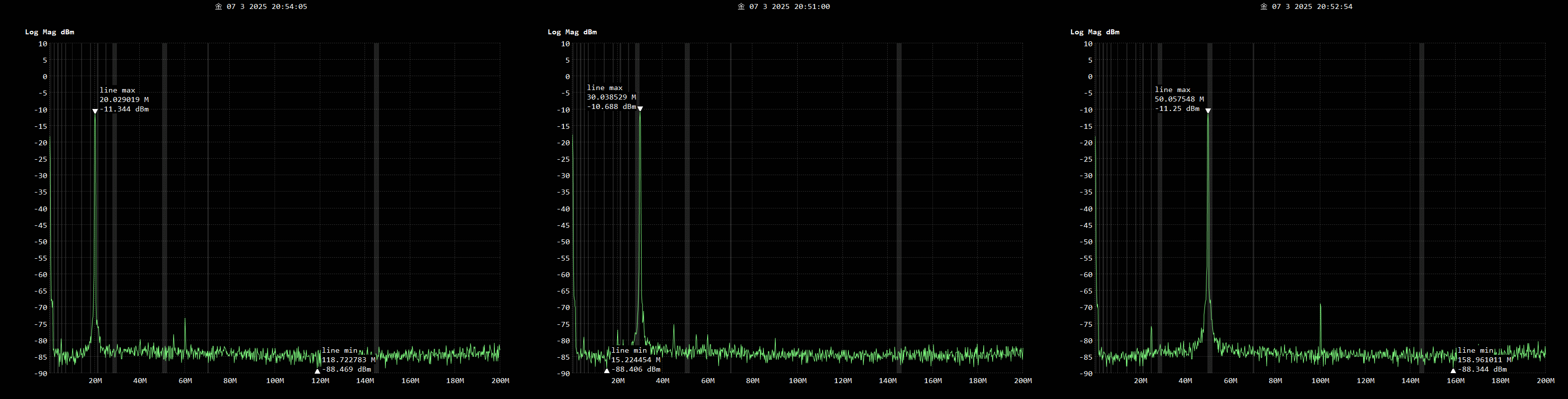The image size is (1568, 399).
Task: Click the spur peak at 100M in right plot
Action: [x=1320, y=305]
